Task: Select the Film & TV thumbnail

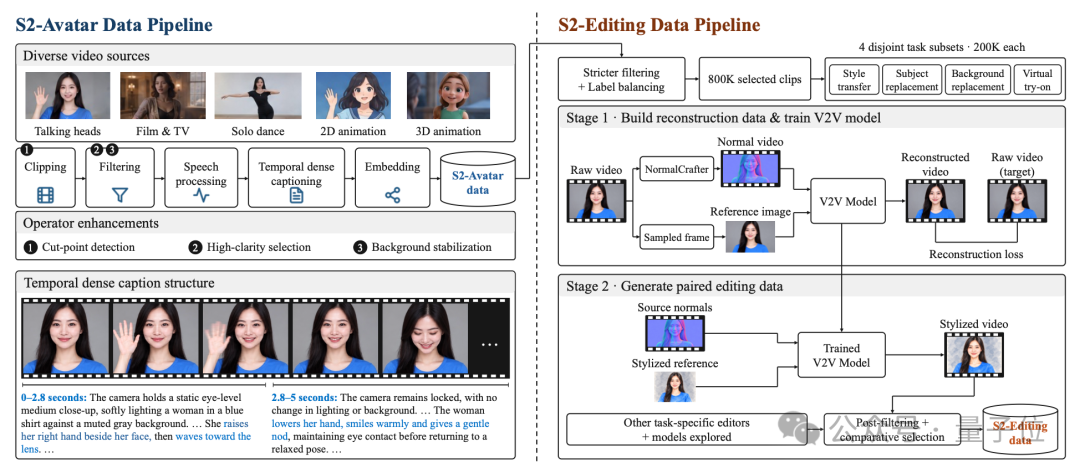Action: pyautogui.click(x=163, y=96)
